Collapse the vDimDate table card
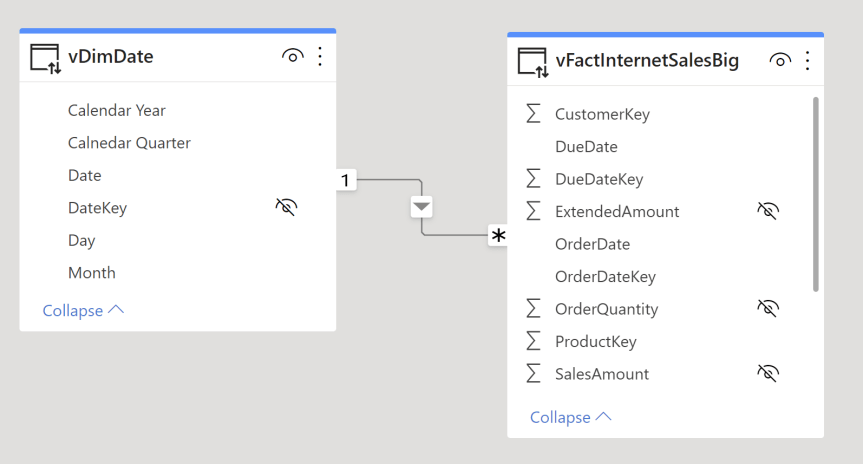Image resolution: width=863 pixels, height=464 pixels. point(83,310)
